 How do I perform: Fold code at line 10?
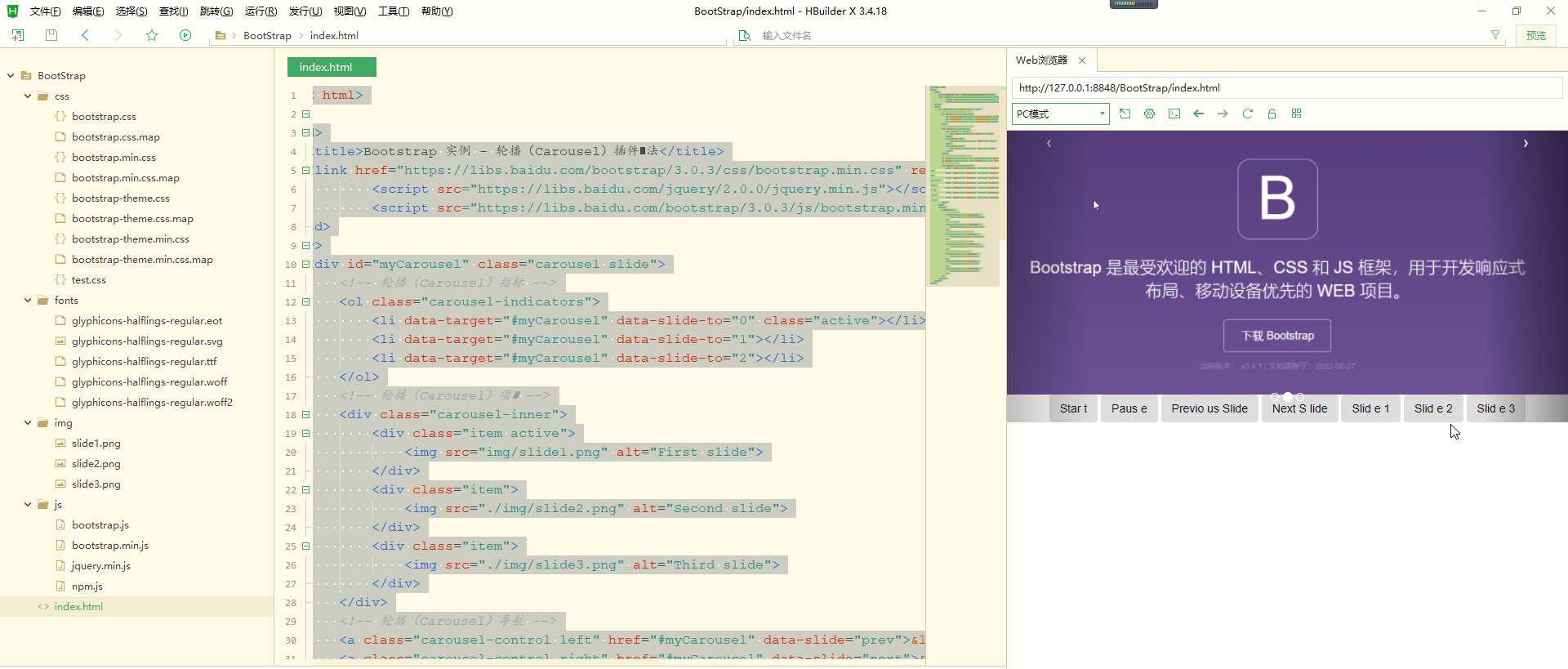coord(305,264)
